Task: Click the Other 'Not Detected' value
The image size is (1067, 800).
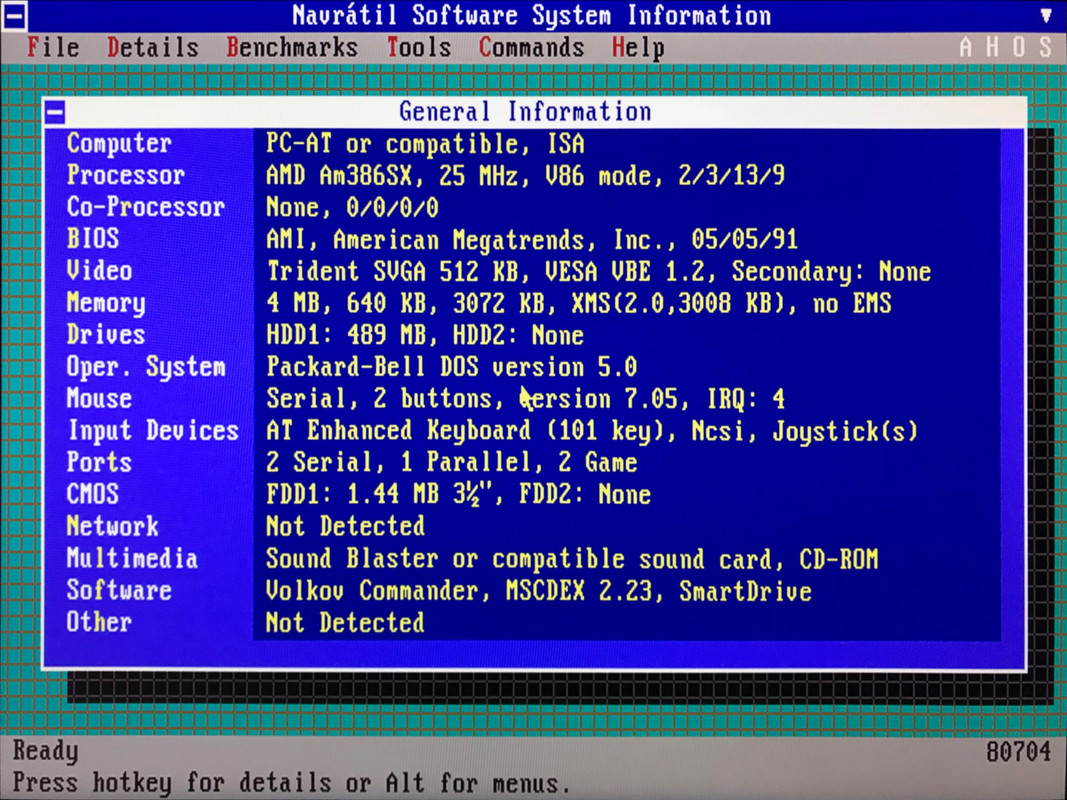Action: click(x=346, y=623)
